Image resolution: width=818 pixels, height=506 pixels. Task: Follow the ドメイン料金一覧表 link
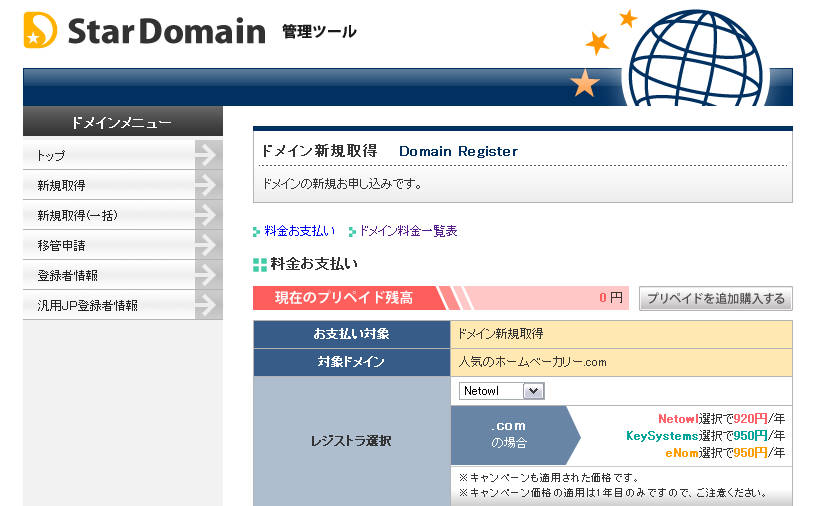(x=408, y=231)
